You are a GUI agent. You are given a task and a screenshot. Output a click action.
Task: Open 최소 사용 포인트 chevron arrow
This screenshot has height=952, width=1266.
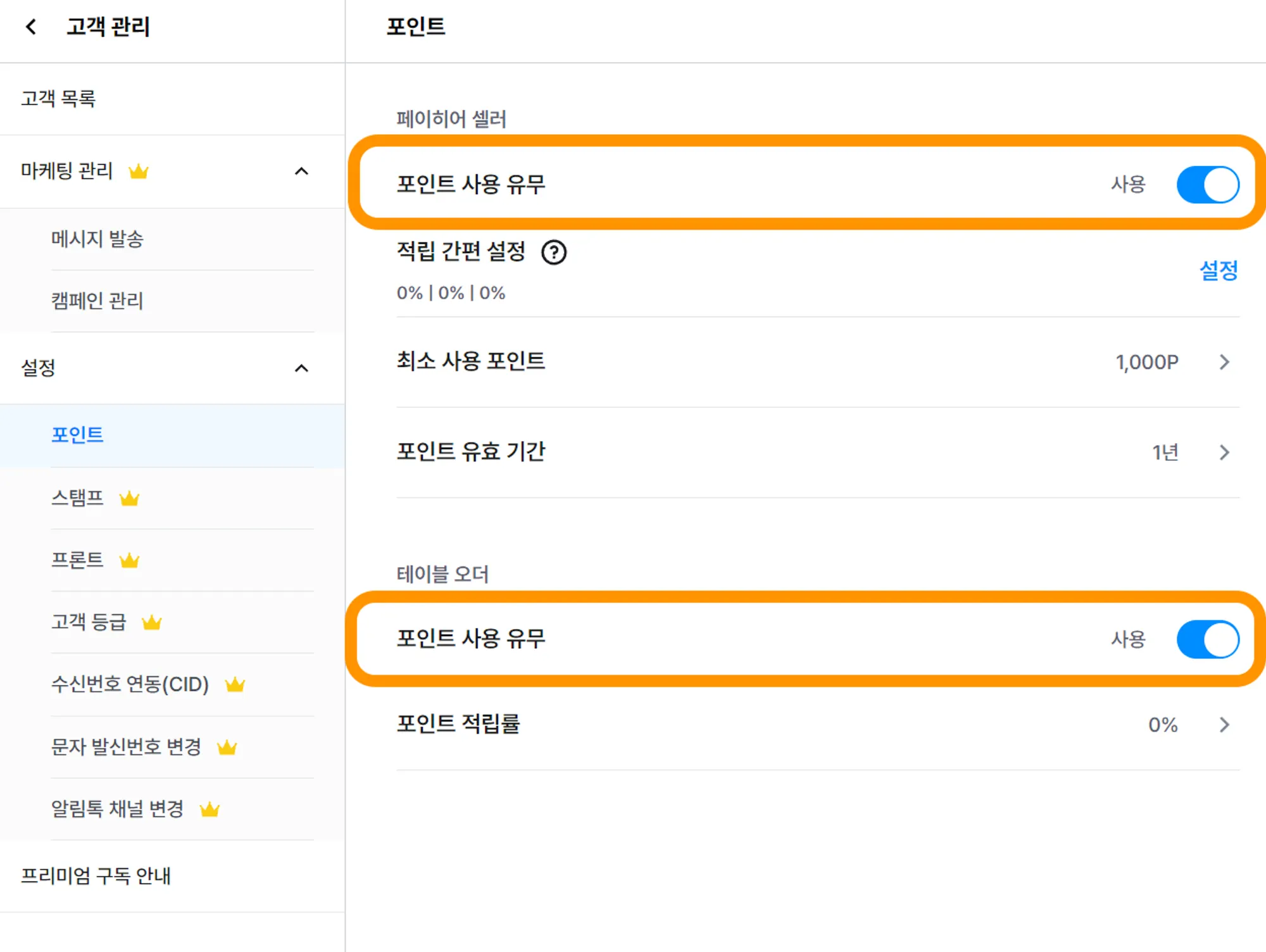tap(1224, 362)
